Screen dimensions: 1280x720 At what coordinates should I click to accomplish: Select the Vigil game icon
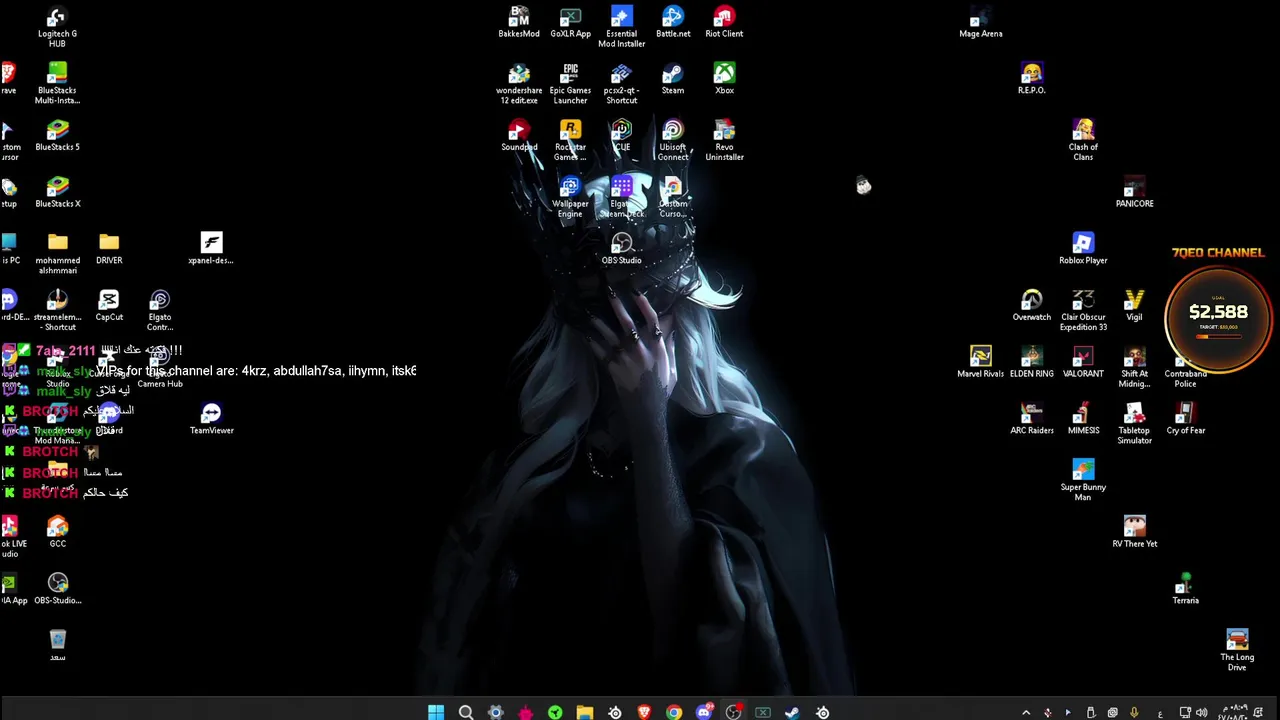[1134, 306]
